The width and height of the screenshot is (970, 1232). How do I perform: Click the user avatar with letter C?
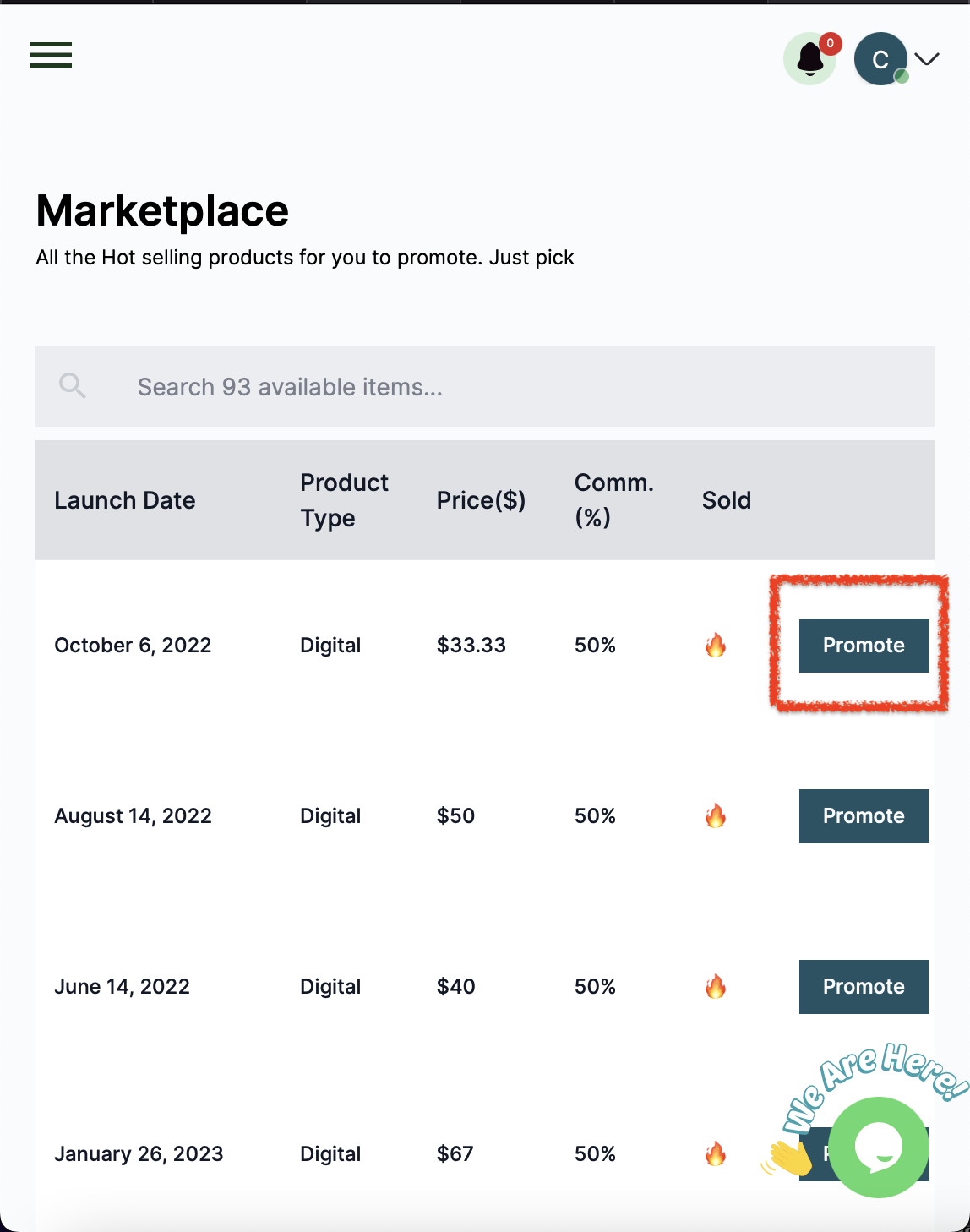coord(880,59)
